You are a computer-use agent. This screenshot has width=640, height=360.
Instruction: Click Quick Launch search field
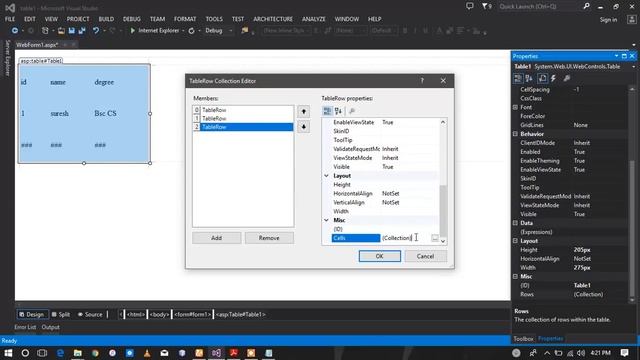click(x=539, y=6)
